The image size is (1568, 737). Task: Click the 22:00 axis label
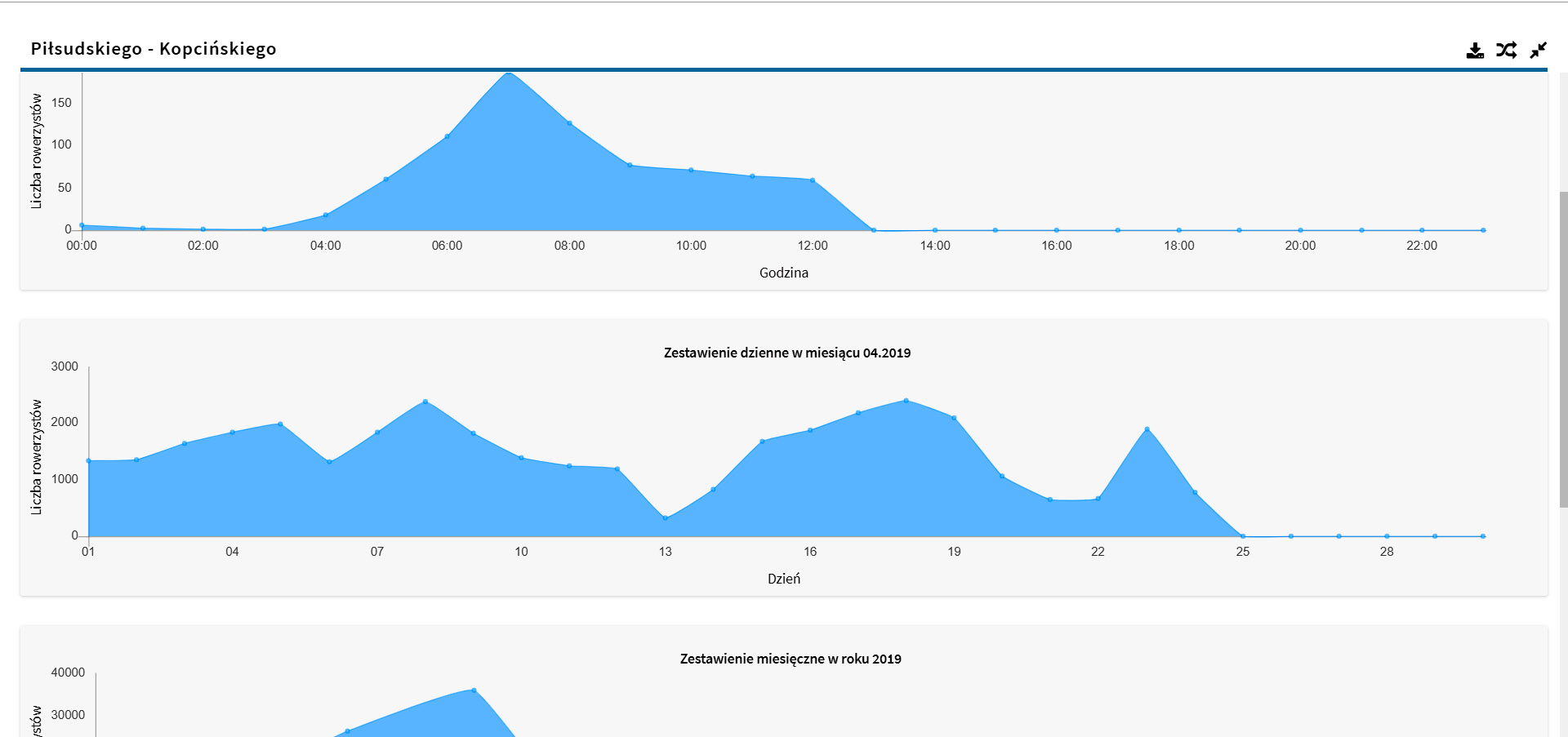click(1422, 246)
